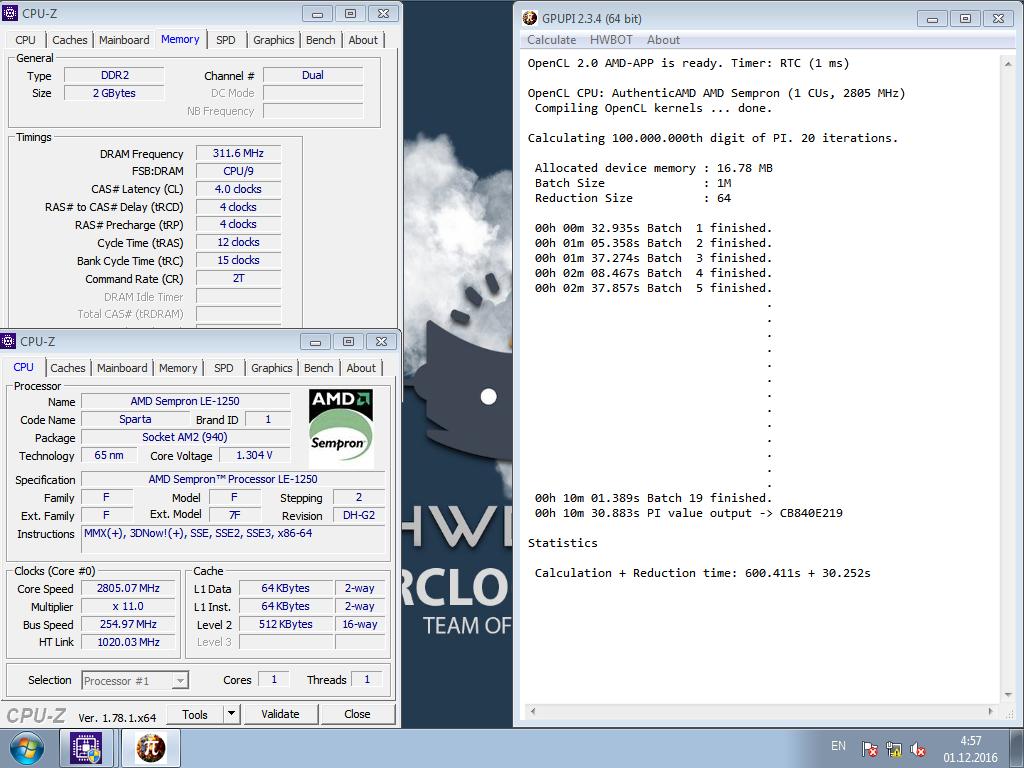
Task: Click GPUPI window title icon
Action: (x=530, y=18)
